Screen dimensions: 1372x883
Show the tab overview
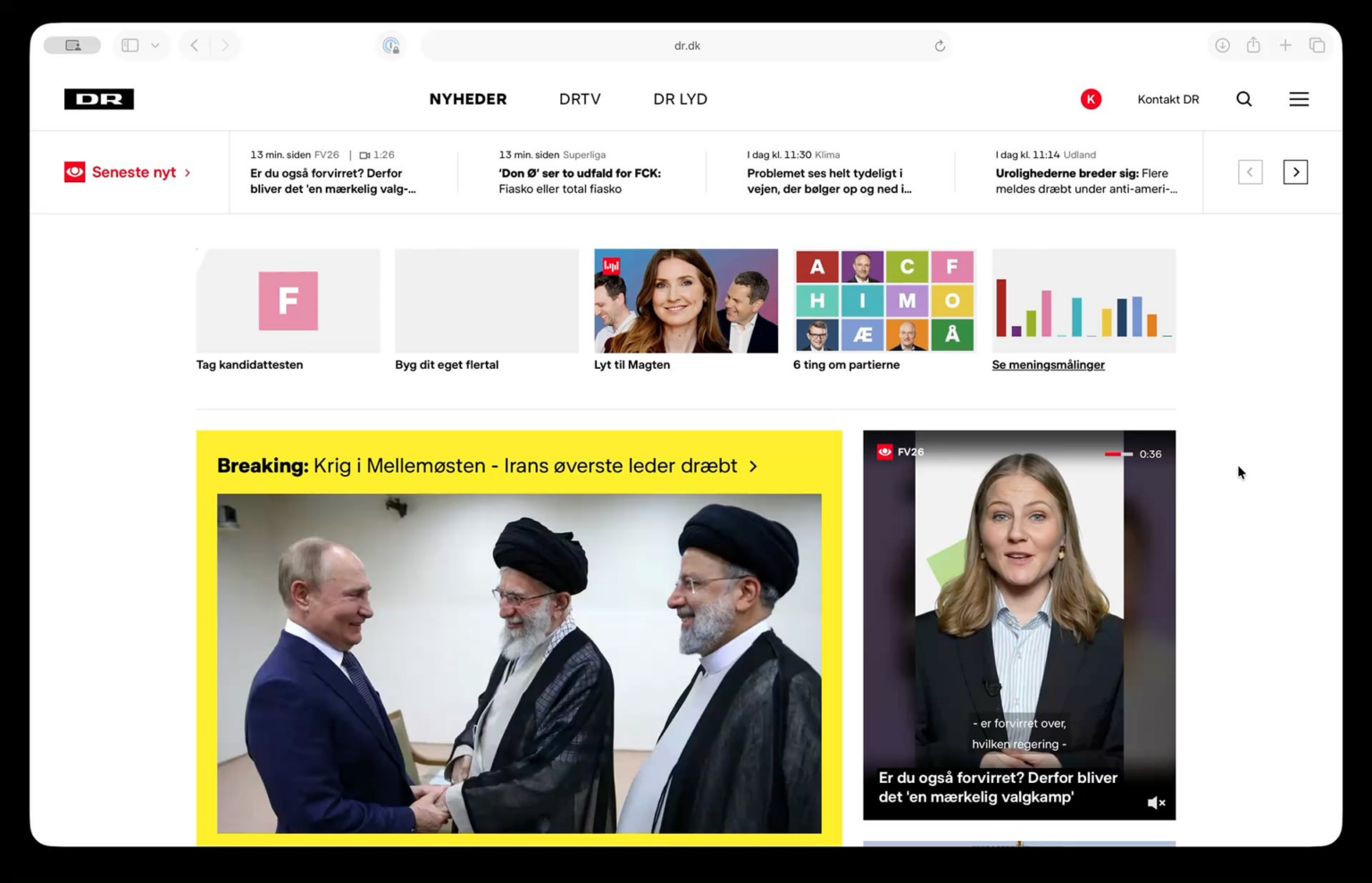pyautogui.click(x=1317, y=46)
